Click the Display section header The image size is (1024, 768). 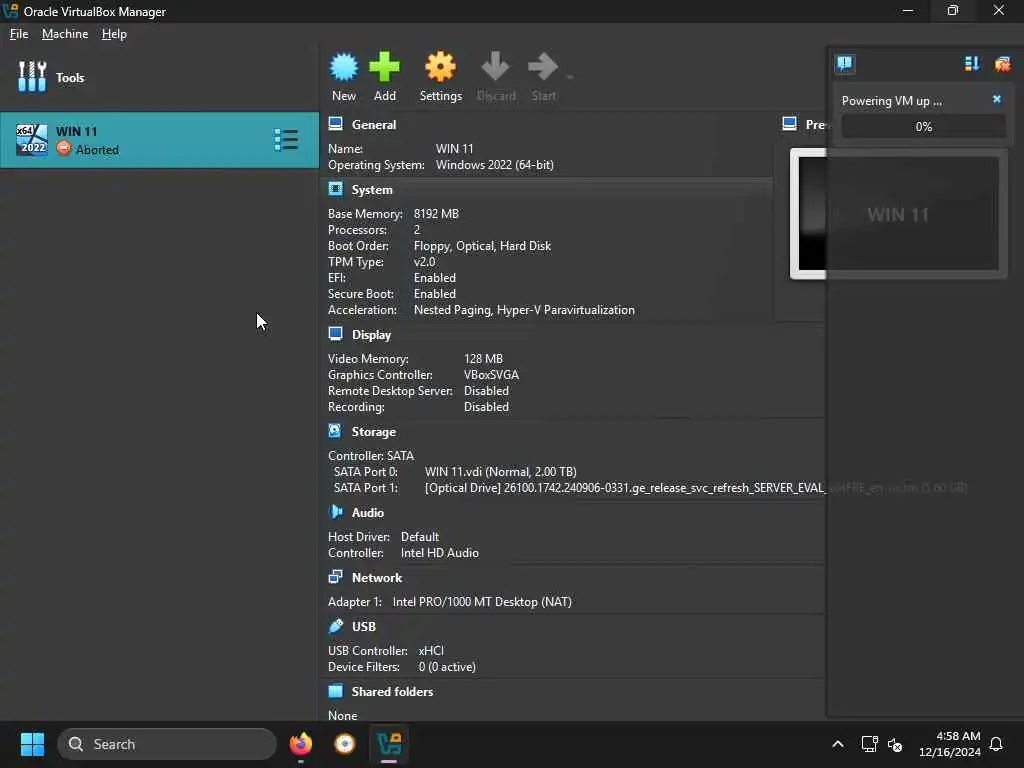coord(371,335)
